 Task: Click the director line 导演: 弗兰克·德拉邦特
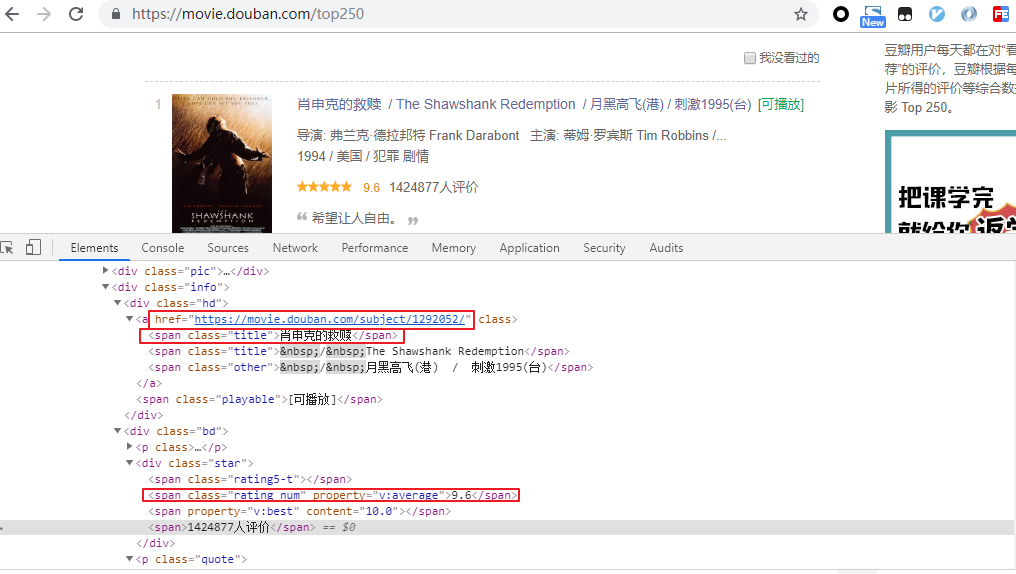click(408, 135)
